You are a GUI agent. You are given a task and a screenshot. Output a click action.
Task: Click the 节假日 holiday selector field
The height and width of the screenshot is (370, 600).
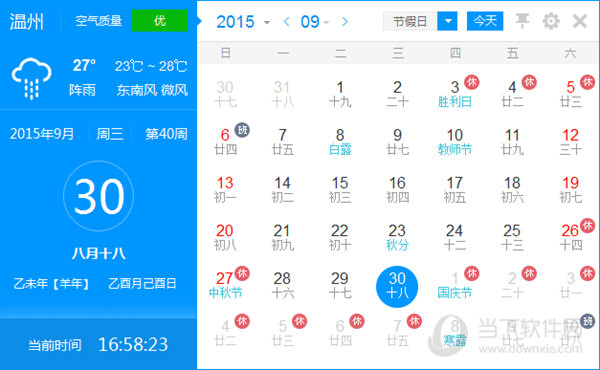click(410, 21)
